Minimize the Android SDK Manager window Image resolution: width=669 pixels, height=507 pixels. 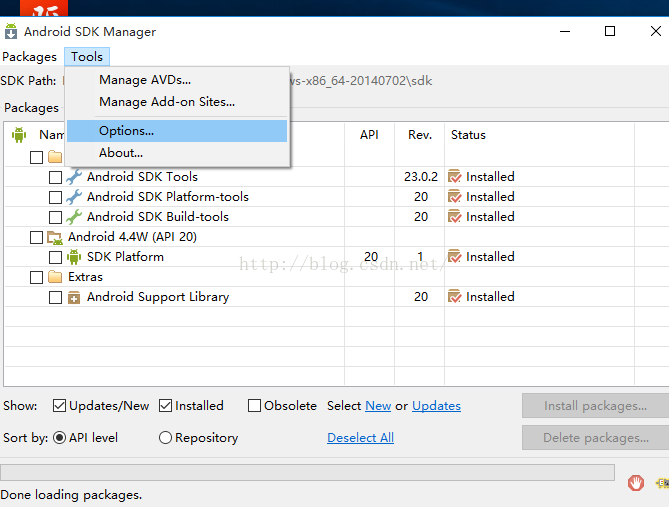(x=565, y=31)
